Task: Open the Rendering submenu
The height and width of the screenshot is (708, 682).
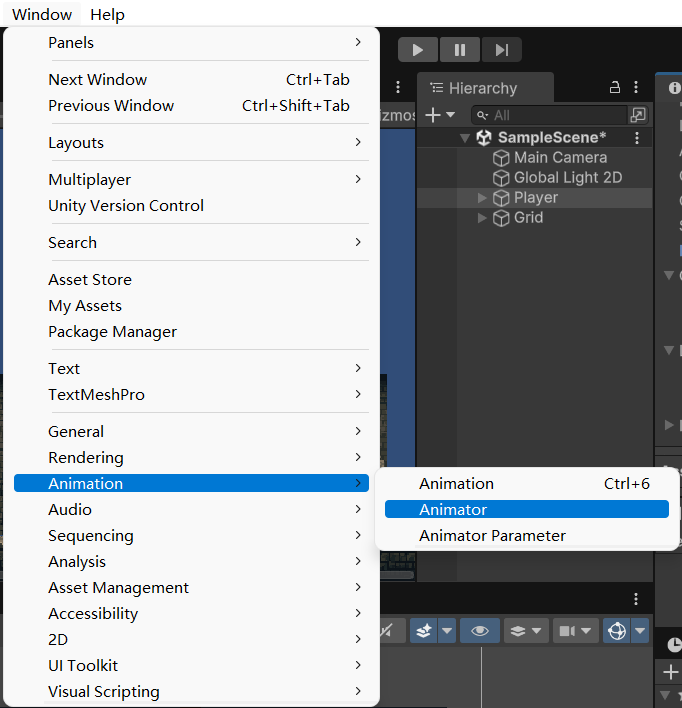Action: (192, 458)
